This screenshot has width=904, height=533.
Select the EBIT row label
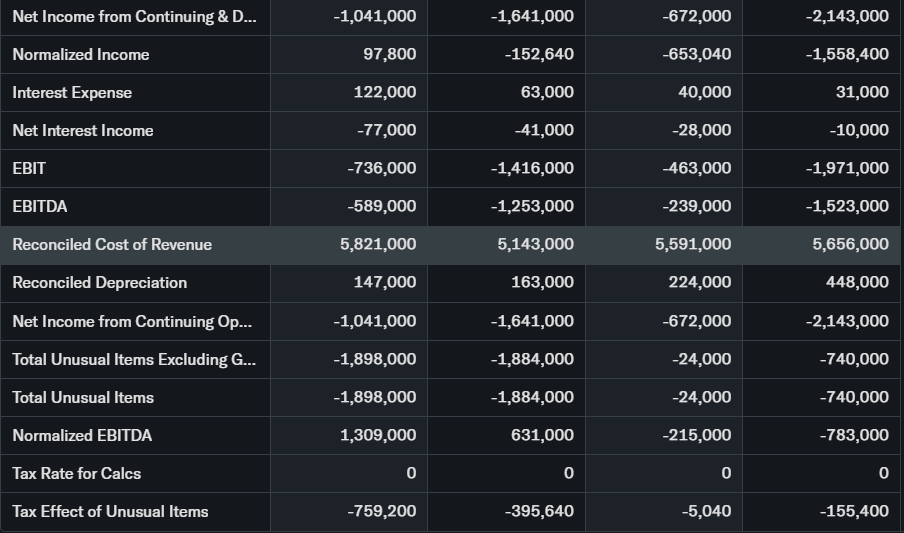coord(29,168)
